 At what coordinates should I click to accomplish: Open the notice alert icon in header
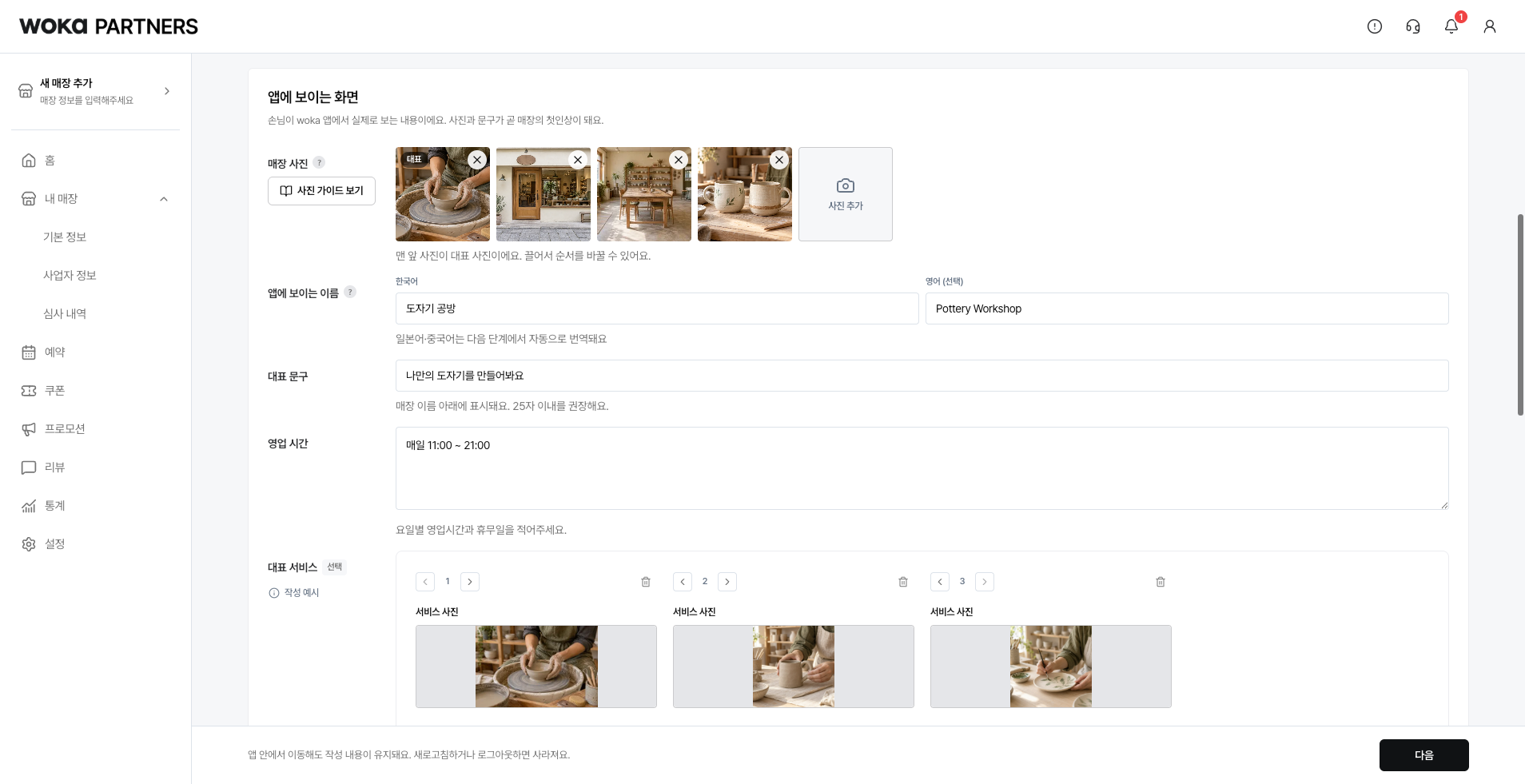1375,26
